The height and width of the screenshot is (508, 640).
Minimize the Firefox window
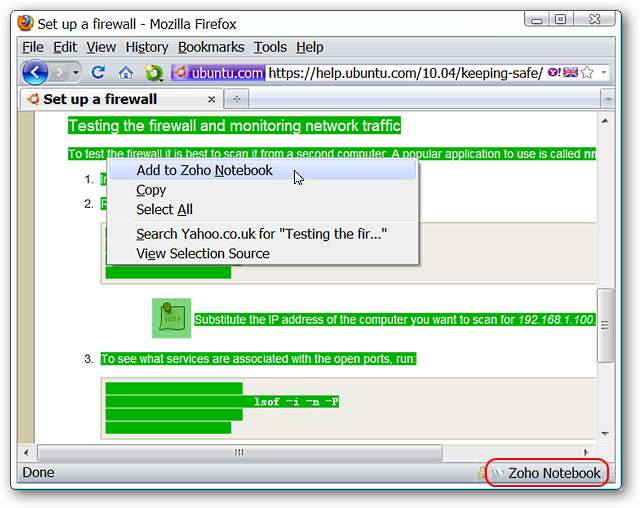coord(536,20)
